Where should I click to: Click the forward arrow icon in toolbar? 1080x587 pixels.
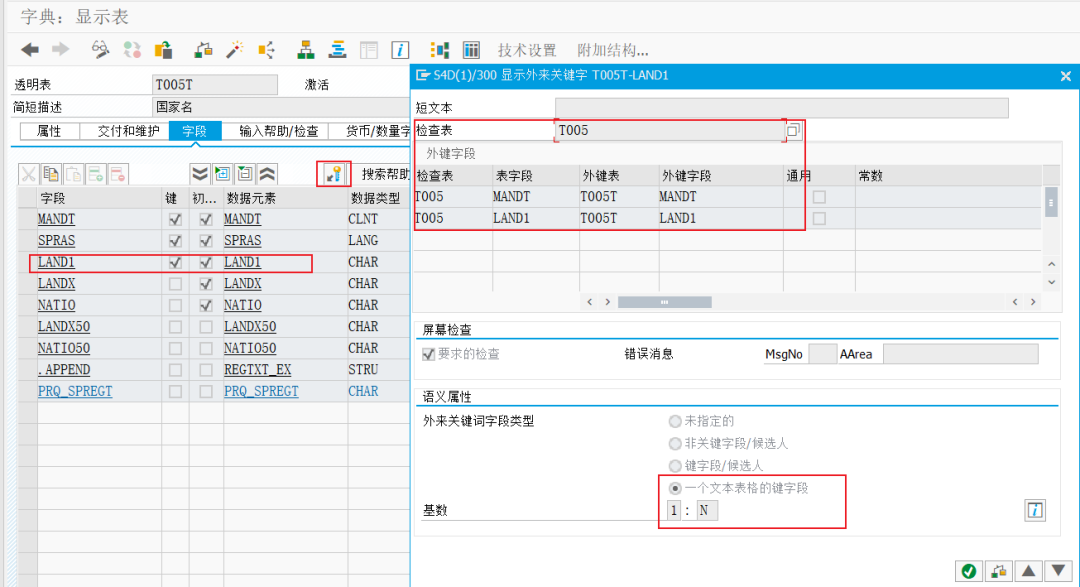[61, 50]
